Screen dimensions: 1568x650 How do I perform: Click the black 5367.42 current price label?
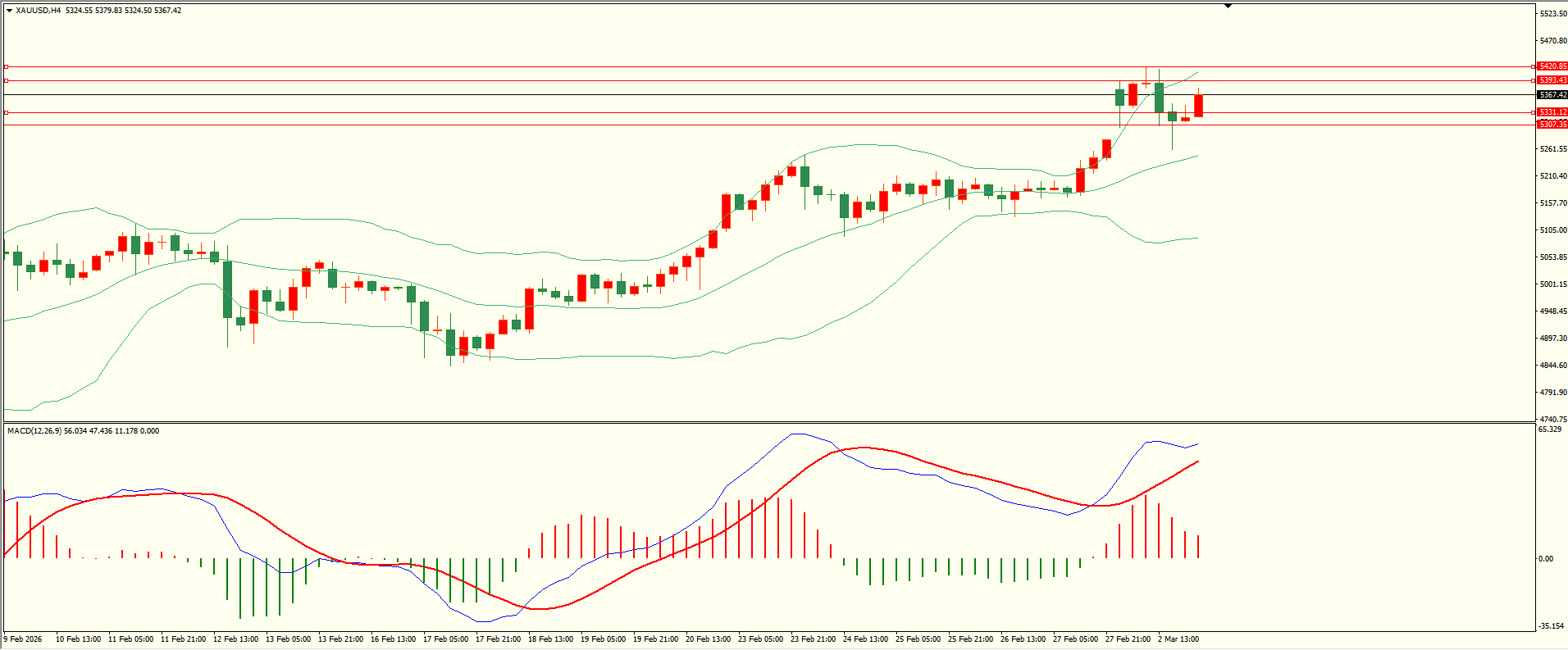[1552, 95]
